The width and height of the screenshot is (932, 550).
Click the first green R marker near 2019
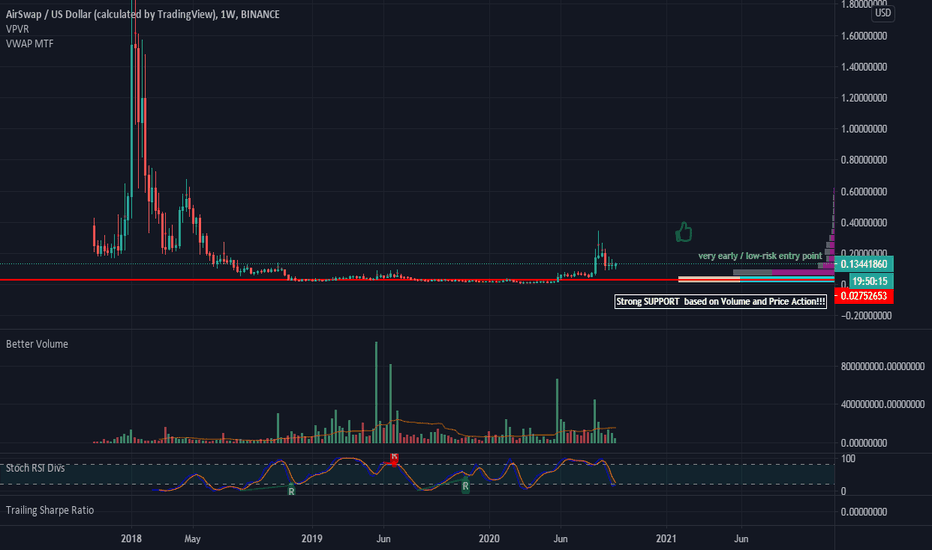[x=291, y=491]
